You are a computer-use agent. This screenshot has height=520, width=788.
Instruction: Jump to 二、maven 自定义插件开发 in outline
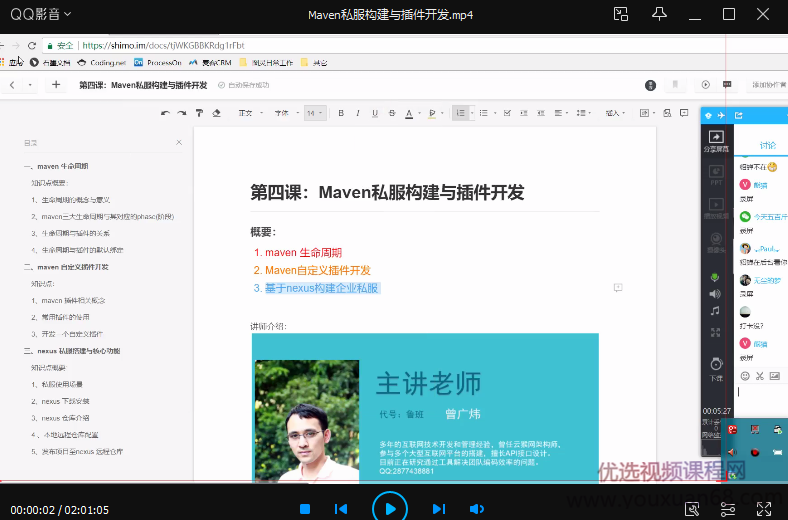pyautogui.click(x=66, y=267)
